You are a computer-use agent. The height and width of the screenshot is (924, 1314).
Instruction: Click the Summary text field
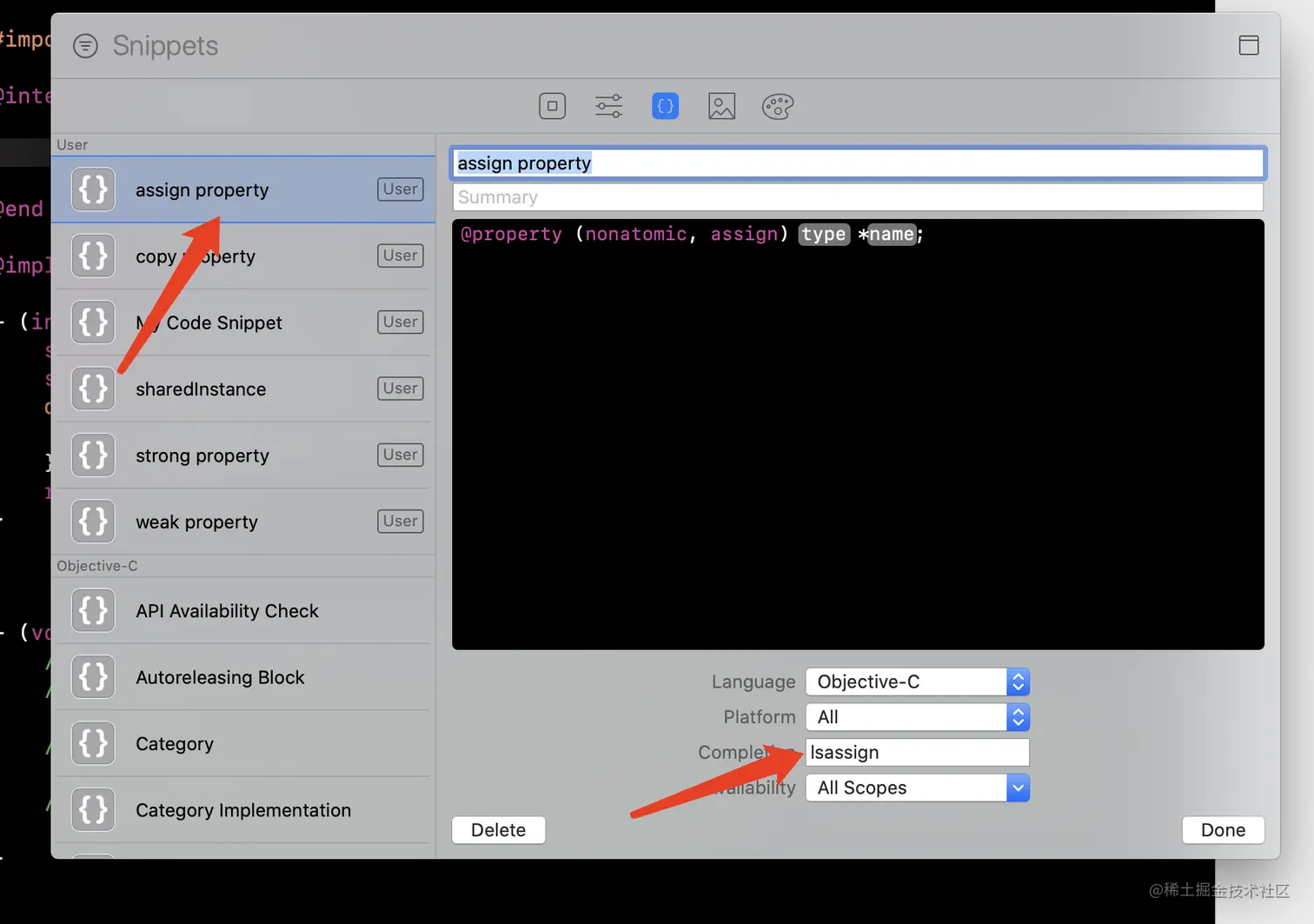[858, 197]
